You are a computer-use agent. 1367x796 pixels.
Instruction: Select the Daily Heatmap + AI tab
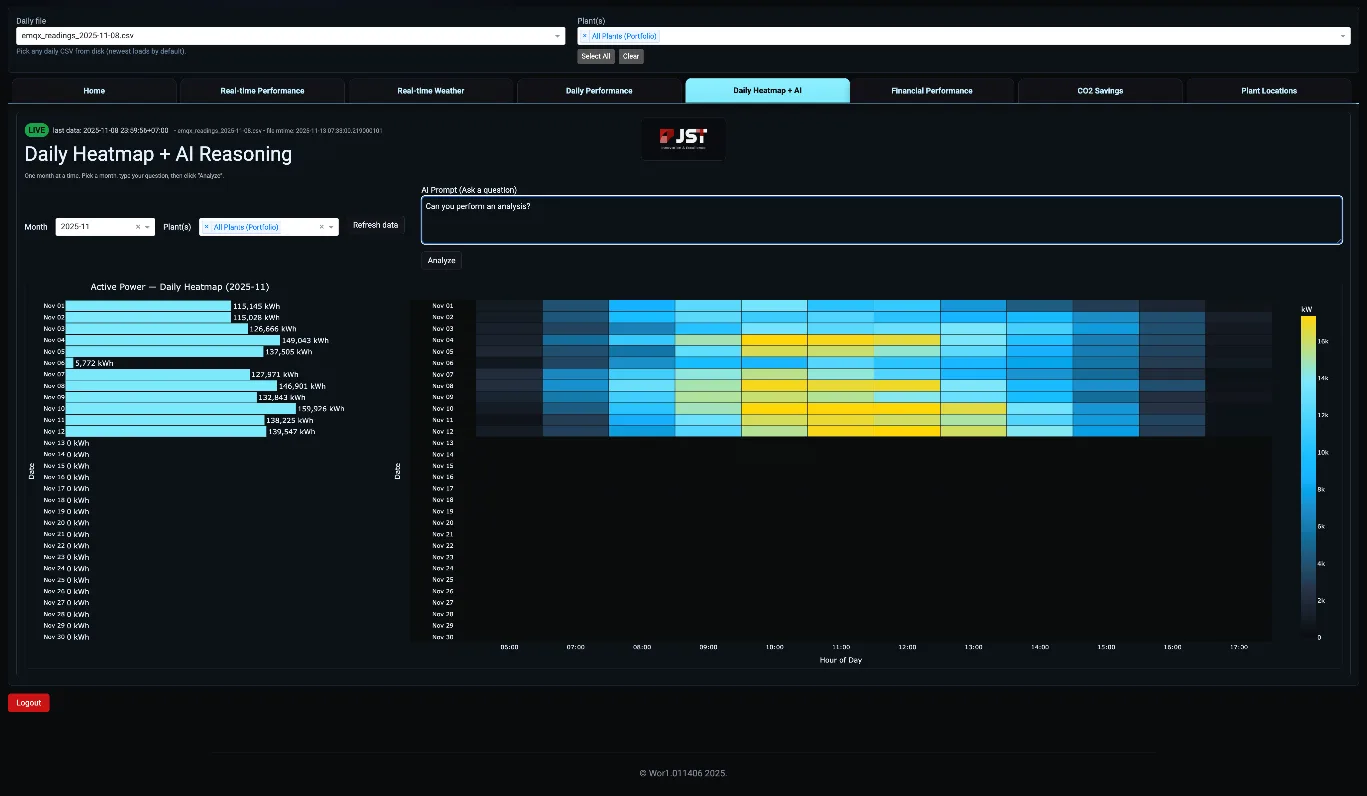click(x=767, y=90)
